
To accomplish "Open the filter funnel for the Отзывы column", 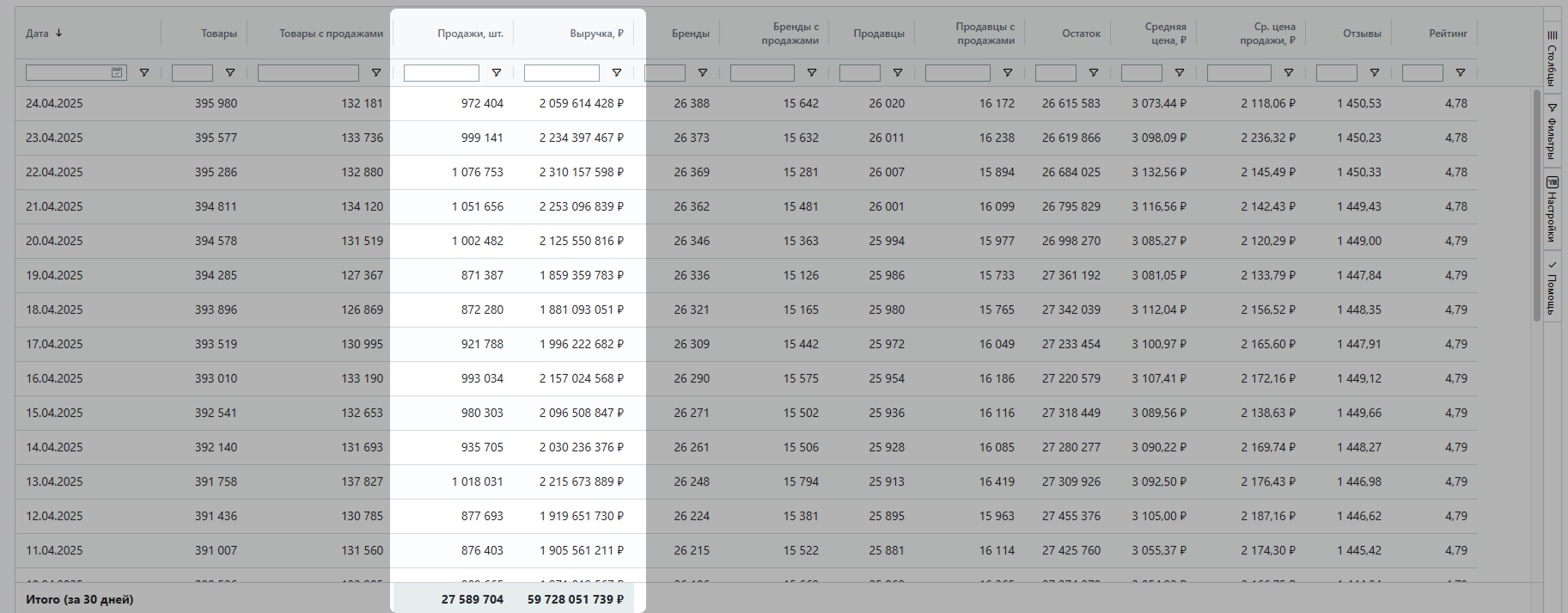I will click(x=1375, y=73).
